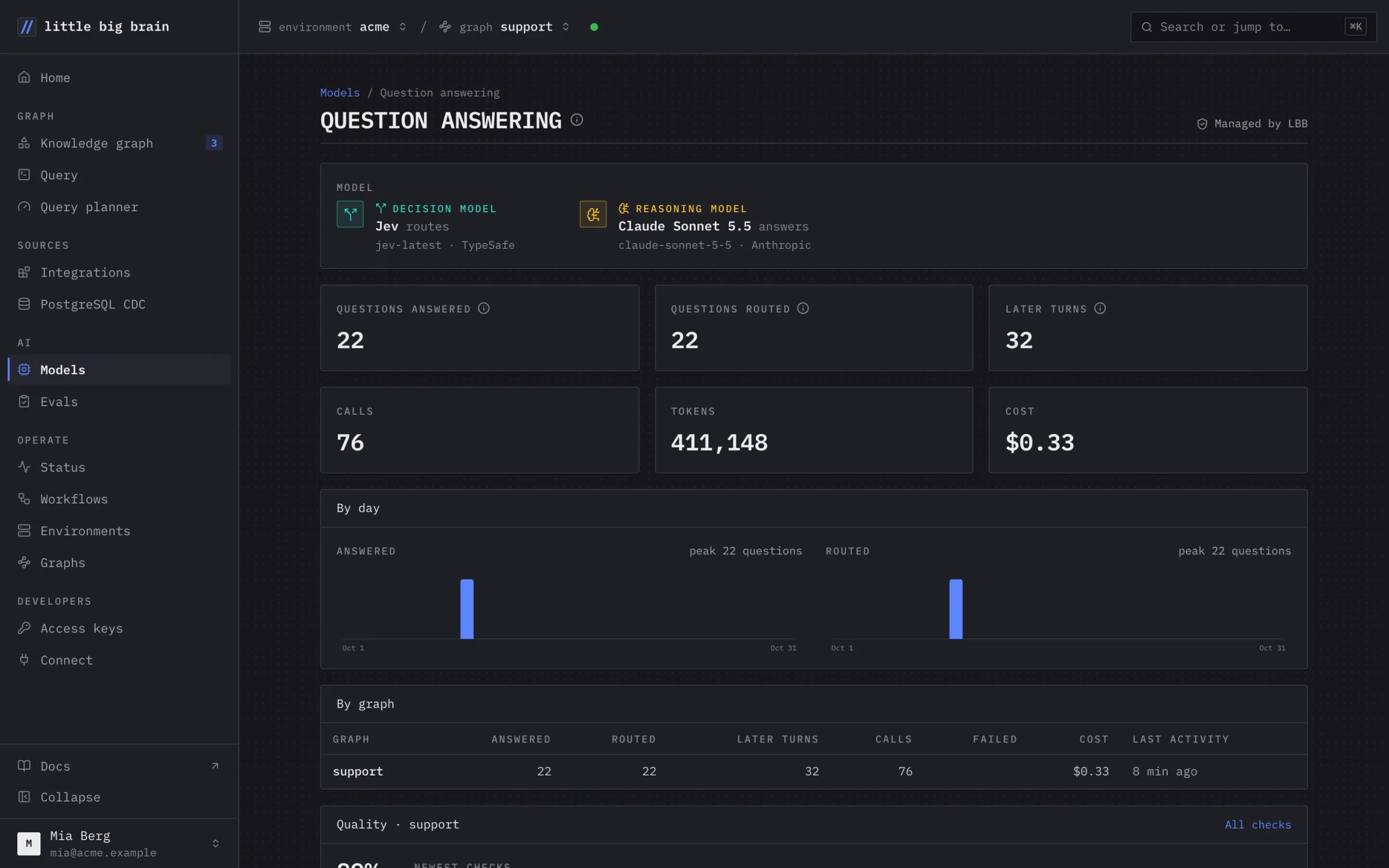The image size is (1389, 868).
Task: Click the Models breadcrumb link
Action: coord(340,93)
